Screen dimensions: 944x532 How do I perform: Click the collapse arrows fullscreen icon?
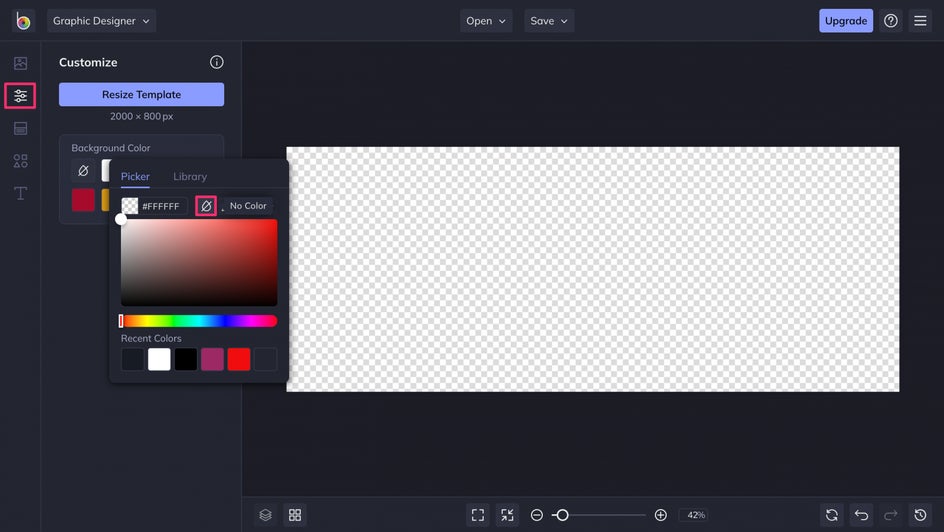(508, 515)
